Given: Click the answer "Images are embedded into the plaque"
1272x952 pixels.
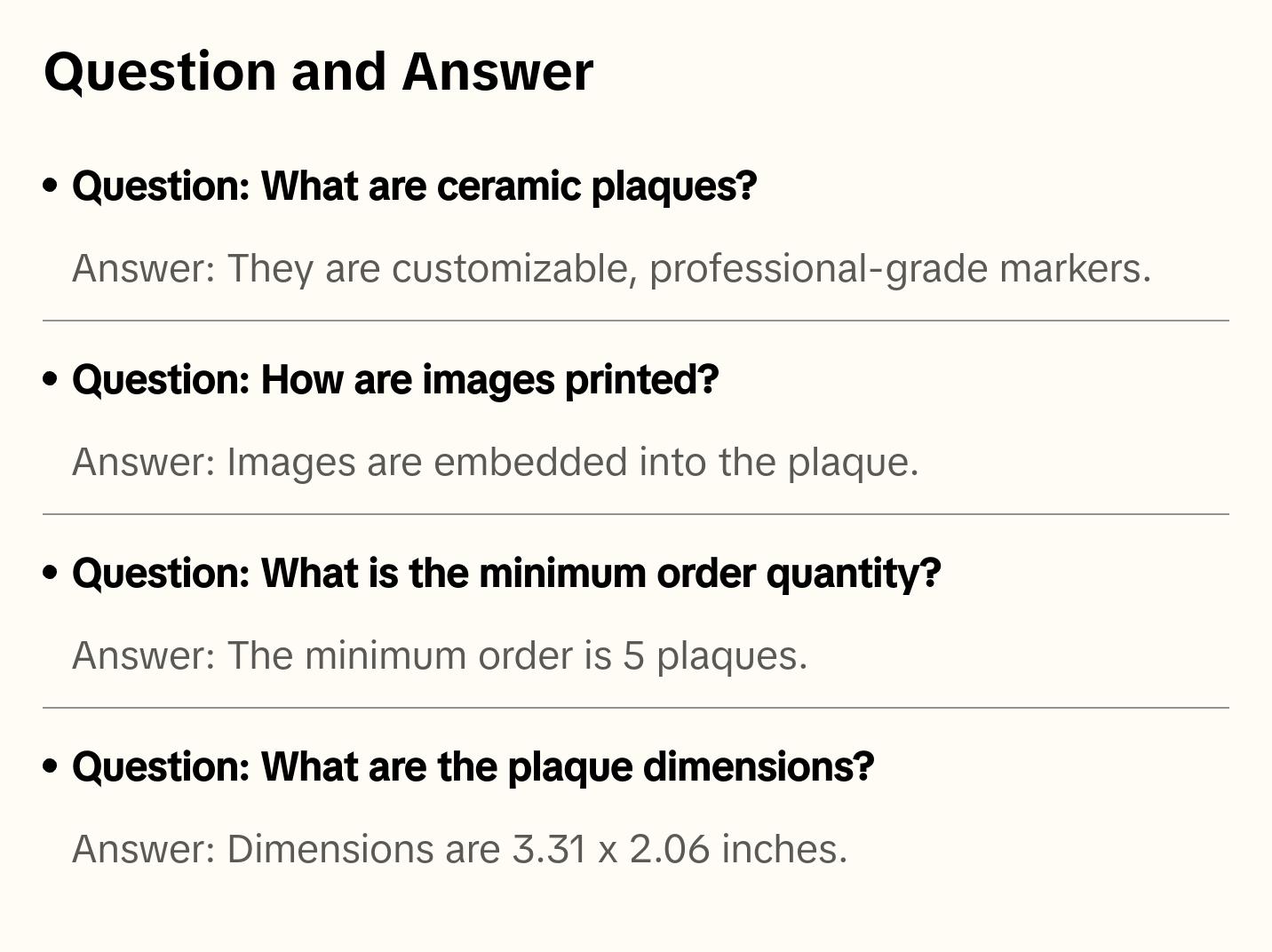Looking at the screenshot, I should (x=495, y=463).
